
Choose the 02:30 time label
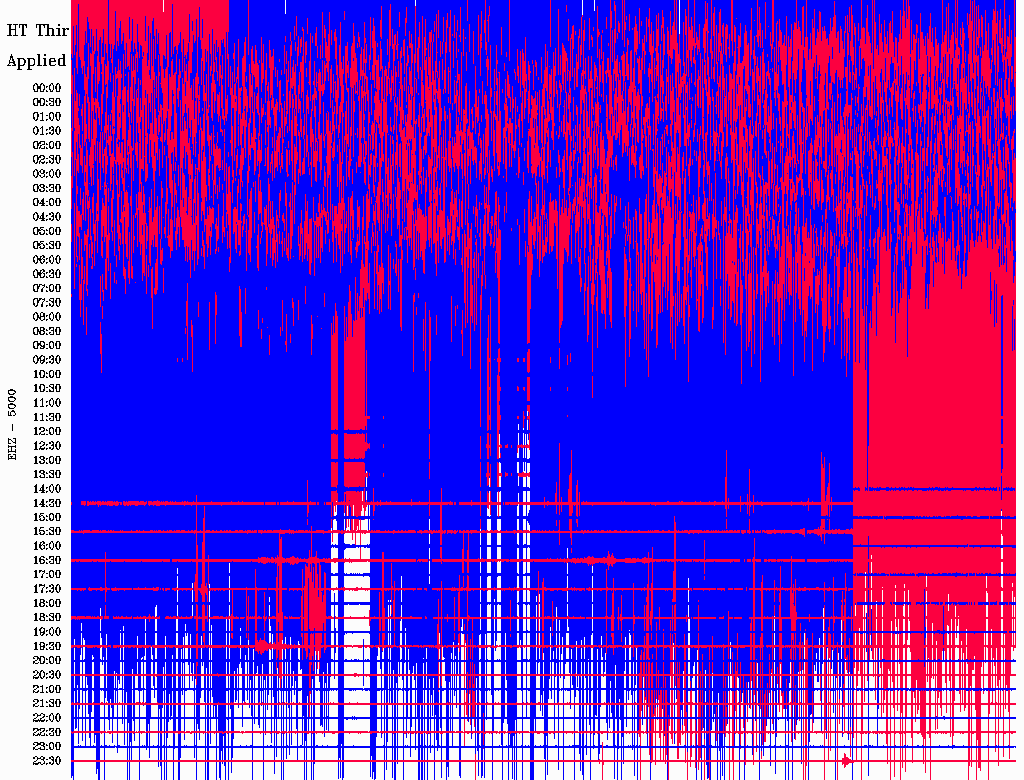[47, 159]
